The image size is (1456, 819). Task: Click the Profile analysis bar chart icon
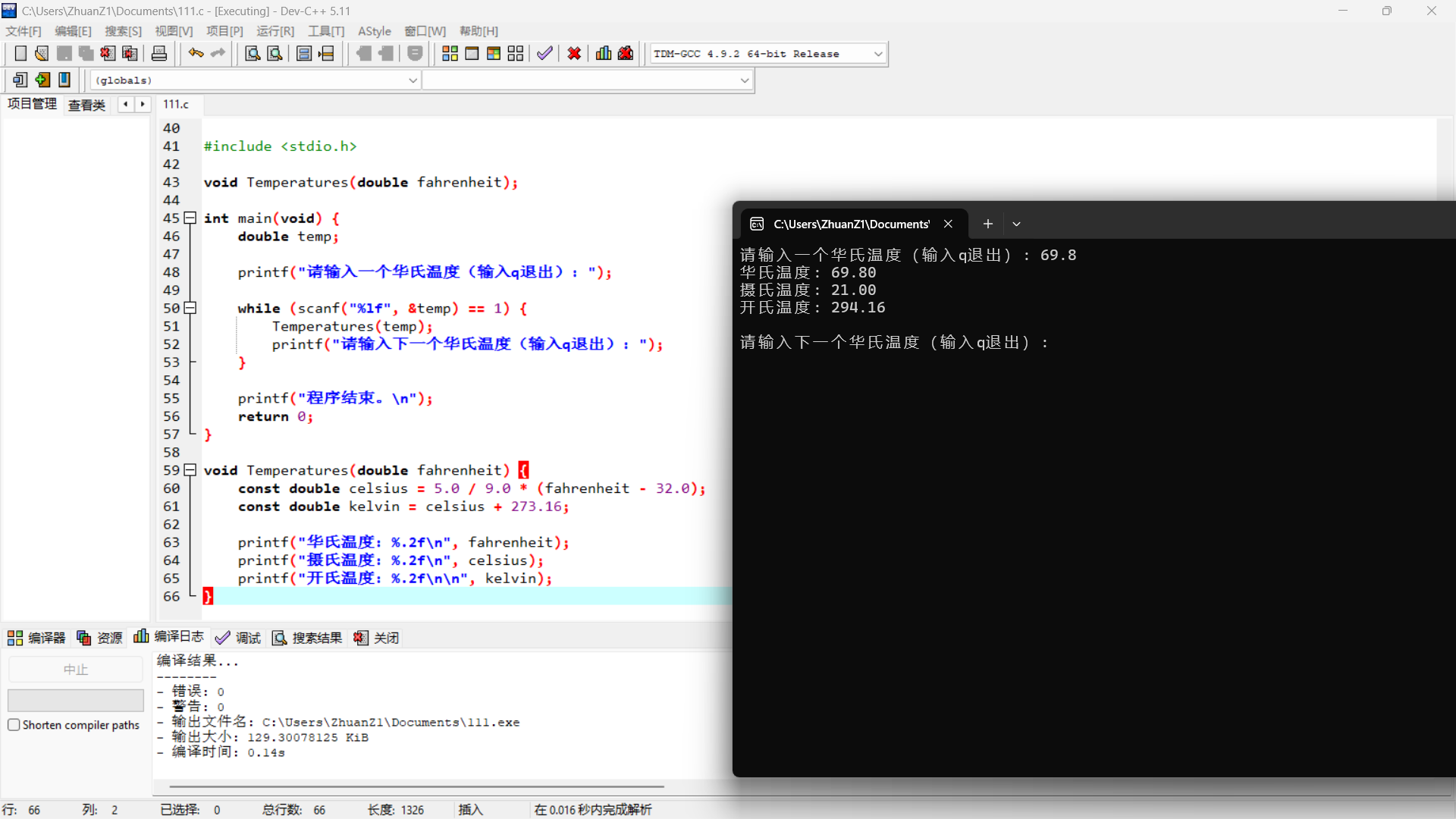604,54
